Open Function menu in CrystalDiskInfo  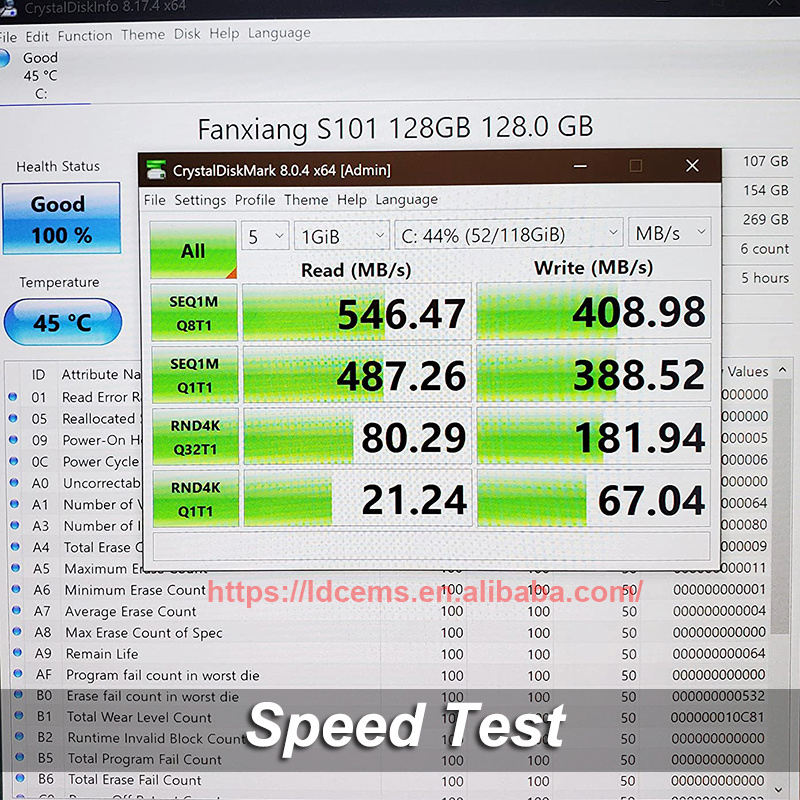(85, 36)
